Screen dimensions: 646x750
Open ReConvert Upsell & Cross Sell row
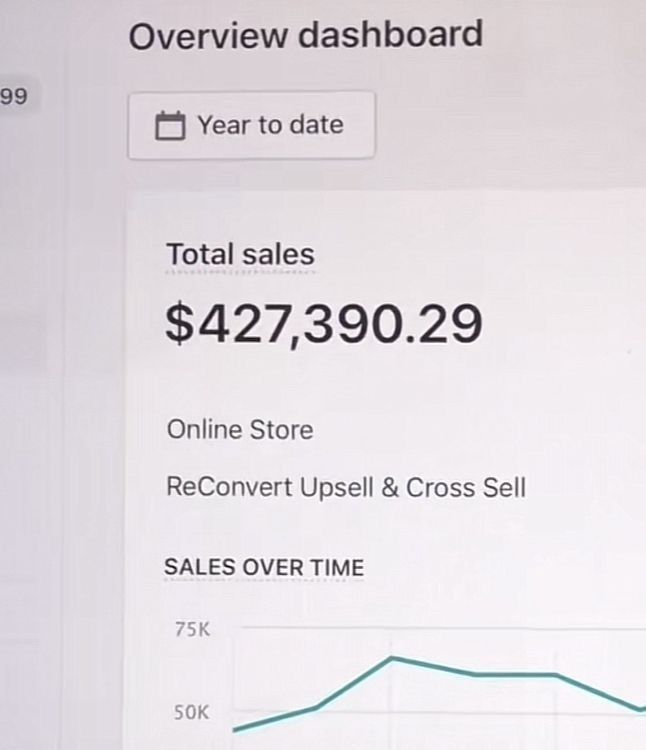click(346, 488)
